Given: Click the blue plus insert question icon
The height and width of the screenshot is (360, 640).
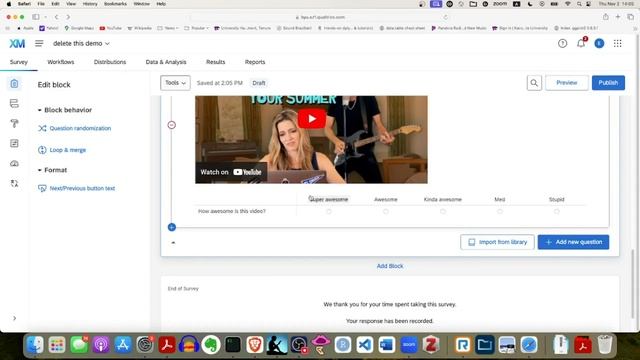Looking at the screenshot, I should click(172, 227).
